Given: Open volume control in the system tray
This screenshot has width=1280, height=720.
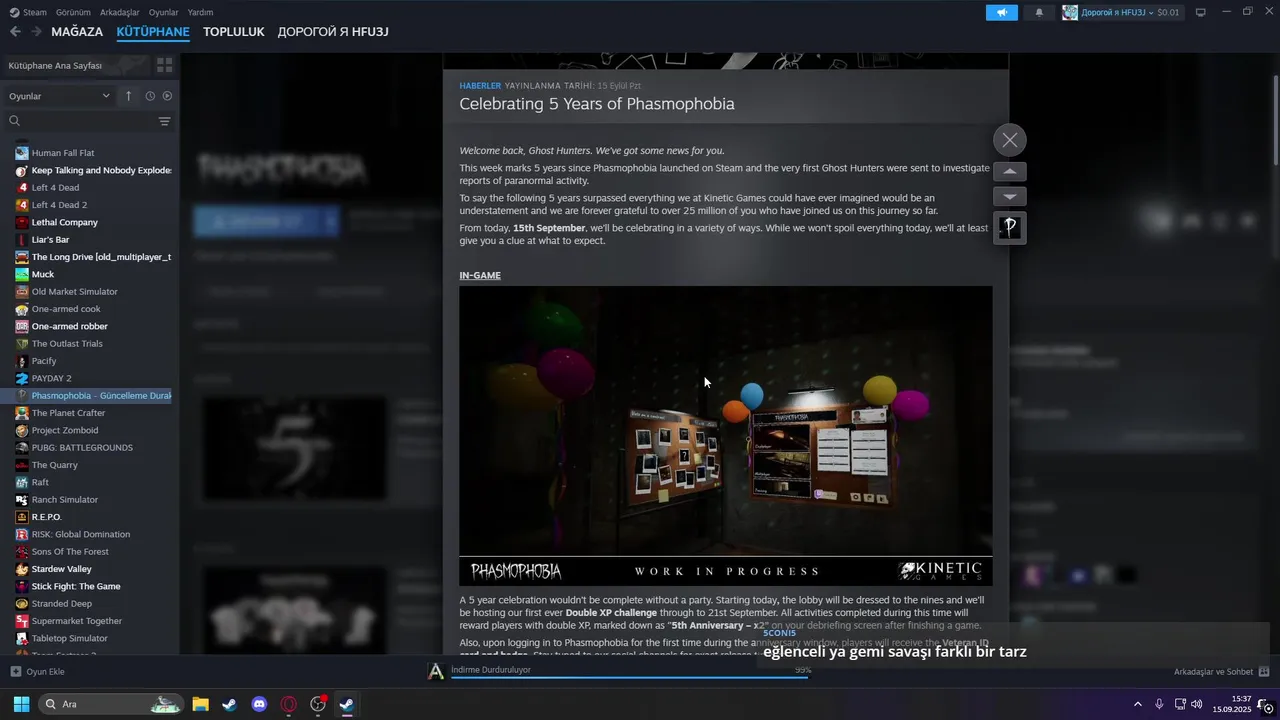Looking at the screenshot, I should 1197,704.
